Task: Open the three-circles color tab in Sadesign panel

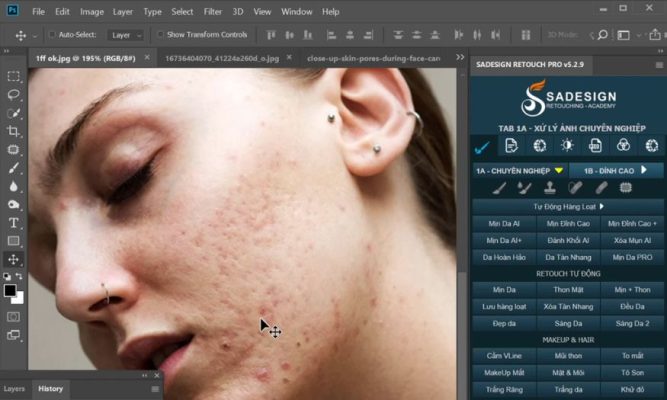Action: point(623,146)
